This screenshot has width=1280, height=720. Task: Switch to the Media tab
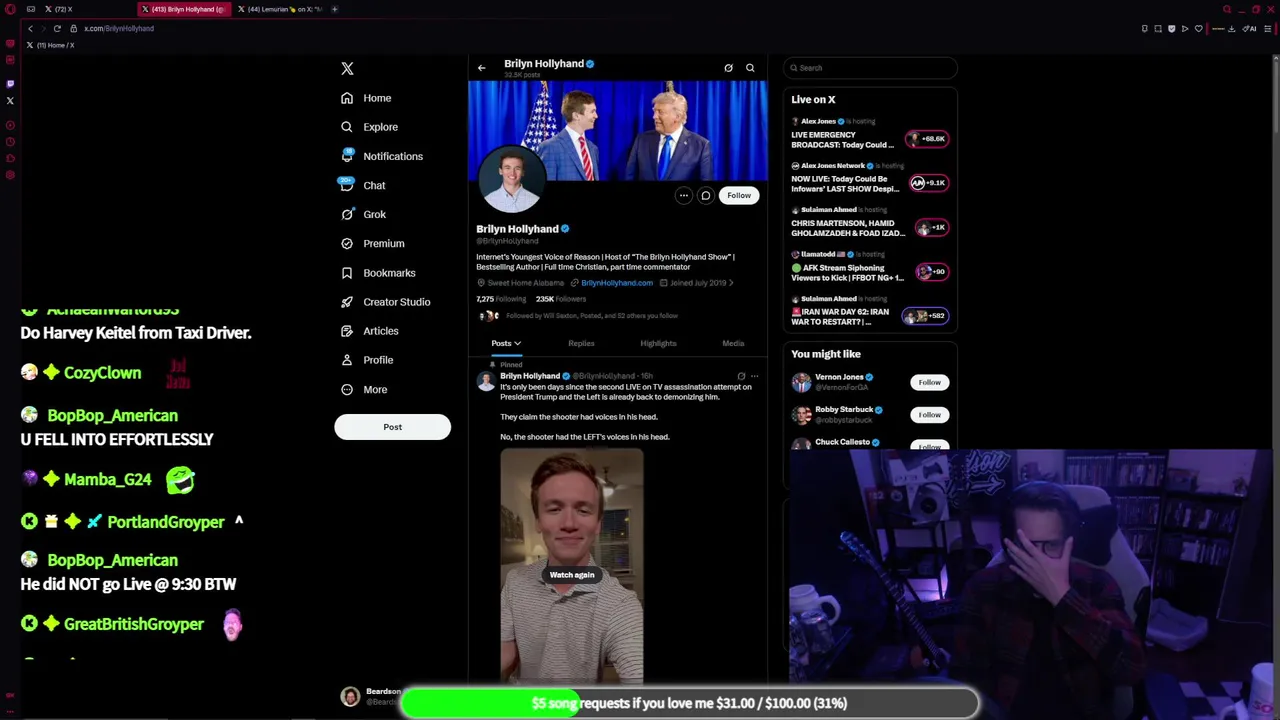pyautogui.click(x=733, y=343)
